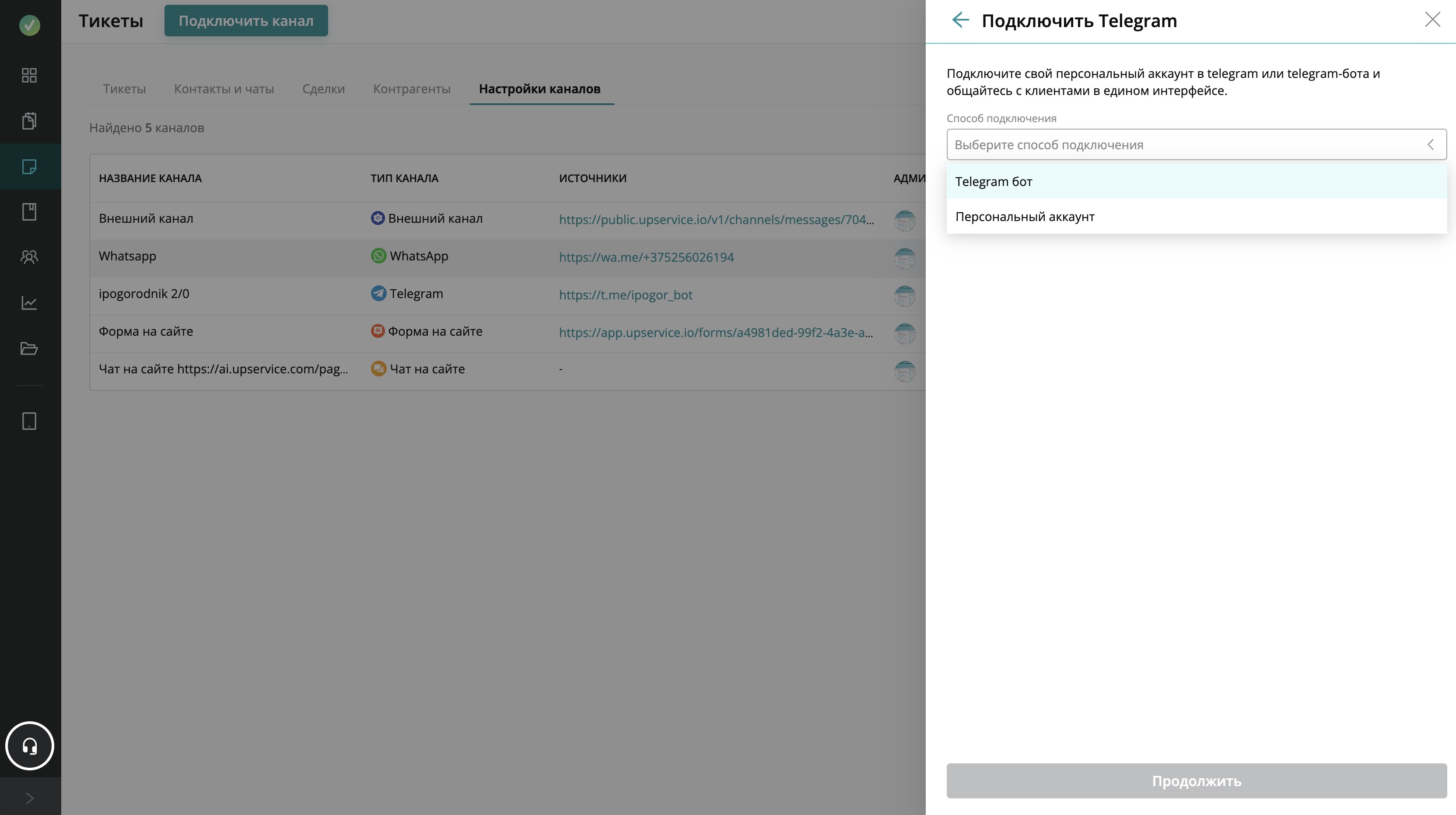Click the ТИП КАНАЛА column header

(x=404, y=178)
